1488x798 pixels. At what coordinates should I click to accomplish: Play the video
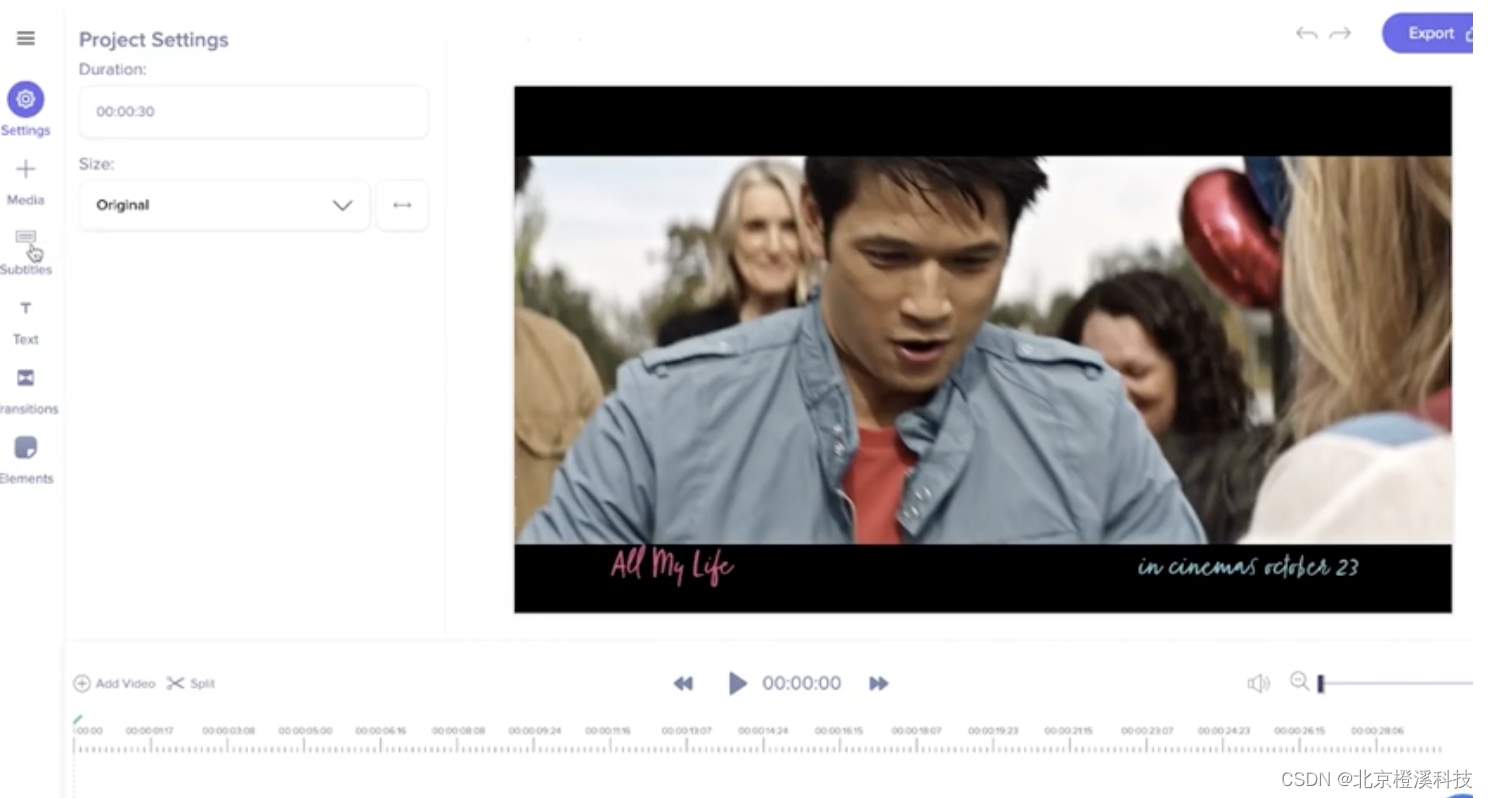pyautogui.click(x=737, y=684)
